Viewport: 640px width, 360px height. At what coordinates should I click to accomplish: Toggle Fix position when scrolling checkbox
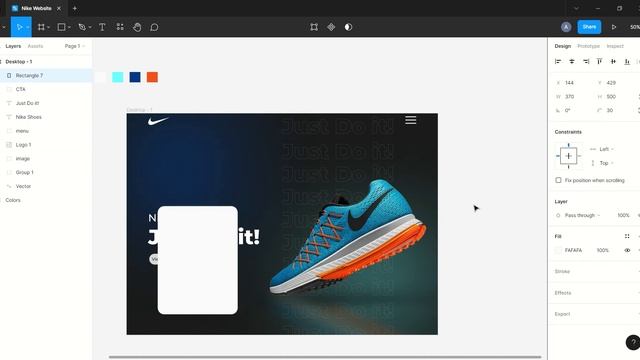558,180
